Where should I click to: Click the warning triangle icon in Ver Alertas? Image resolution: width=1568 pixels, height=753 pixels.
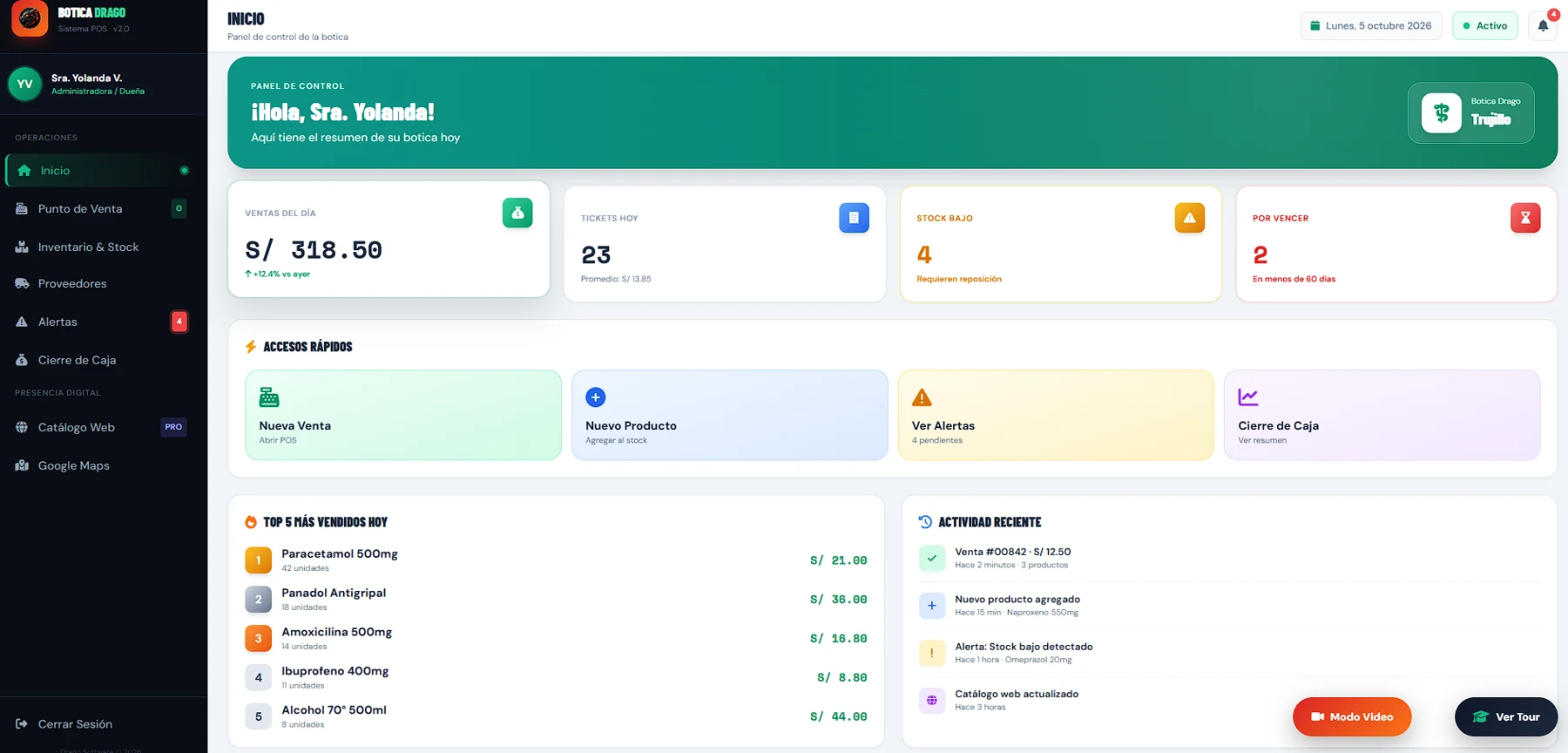tap(922, 397)
